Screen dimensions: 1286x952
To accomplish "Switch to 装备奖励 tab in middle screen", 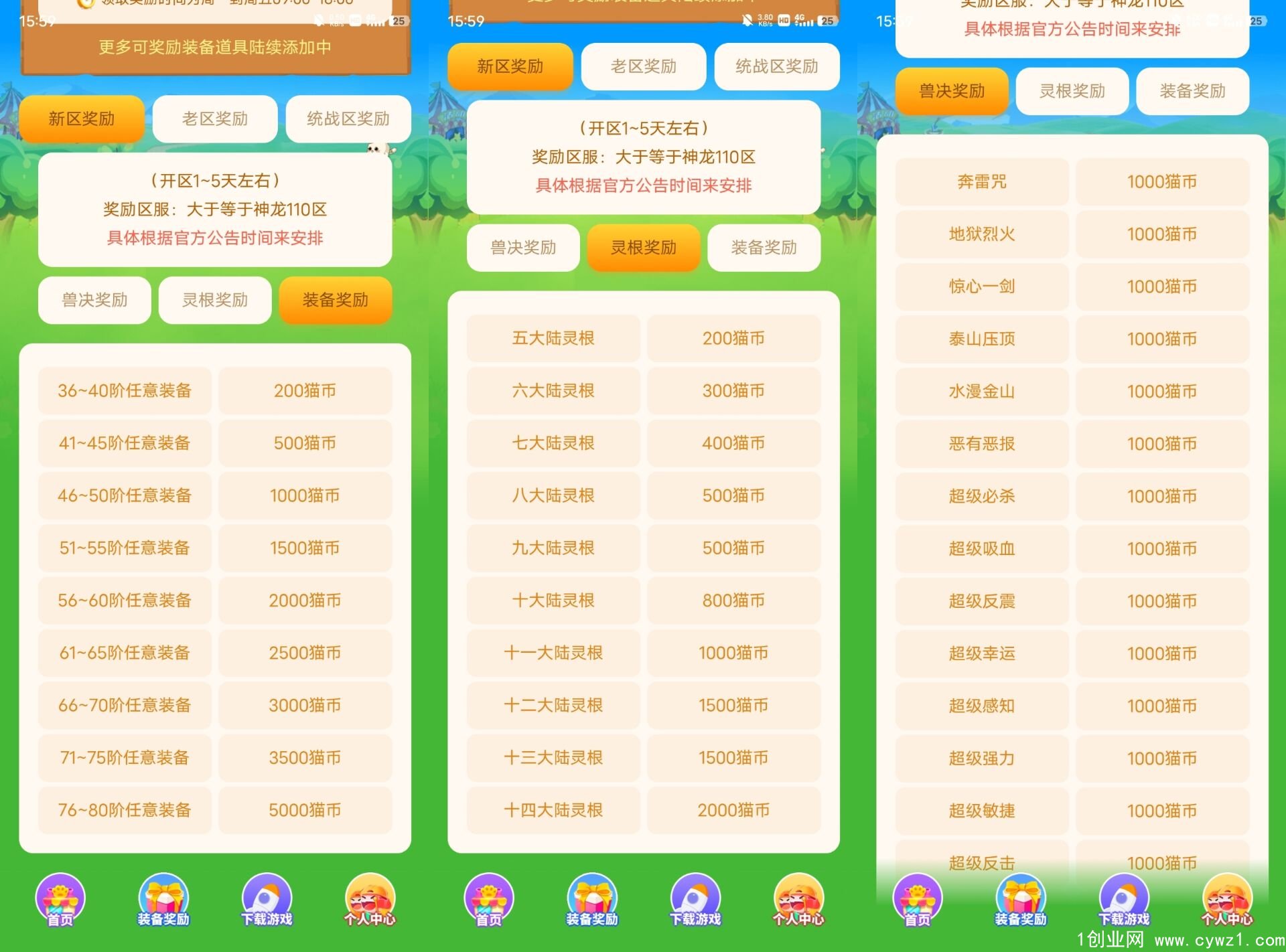I will point(764,248).
